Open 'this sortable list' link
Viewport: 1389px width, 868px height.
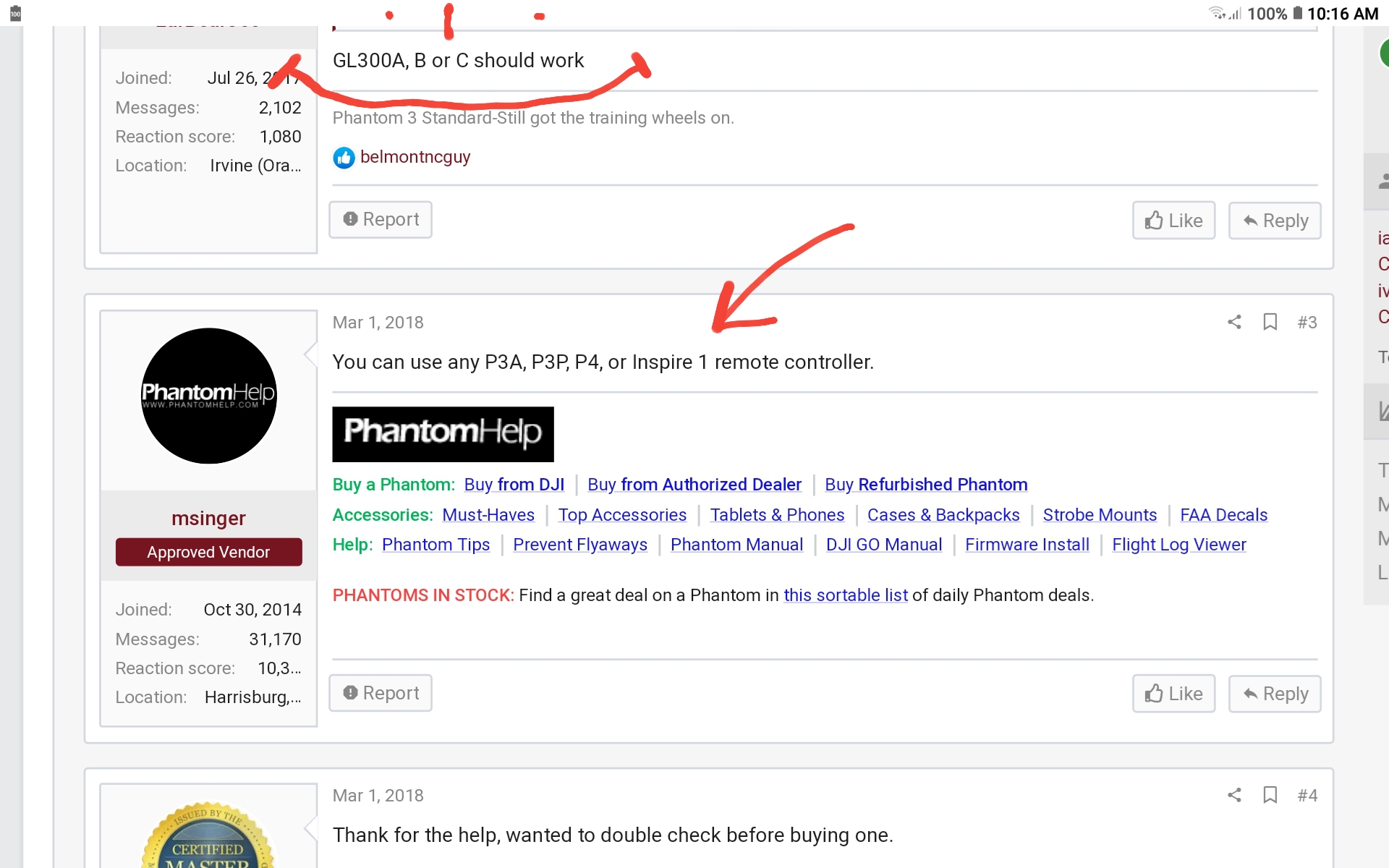[x=846, y=595]
